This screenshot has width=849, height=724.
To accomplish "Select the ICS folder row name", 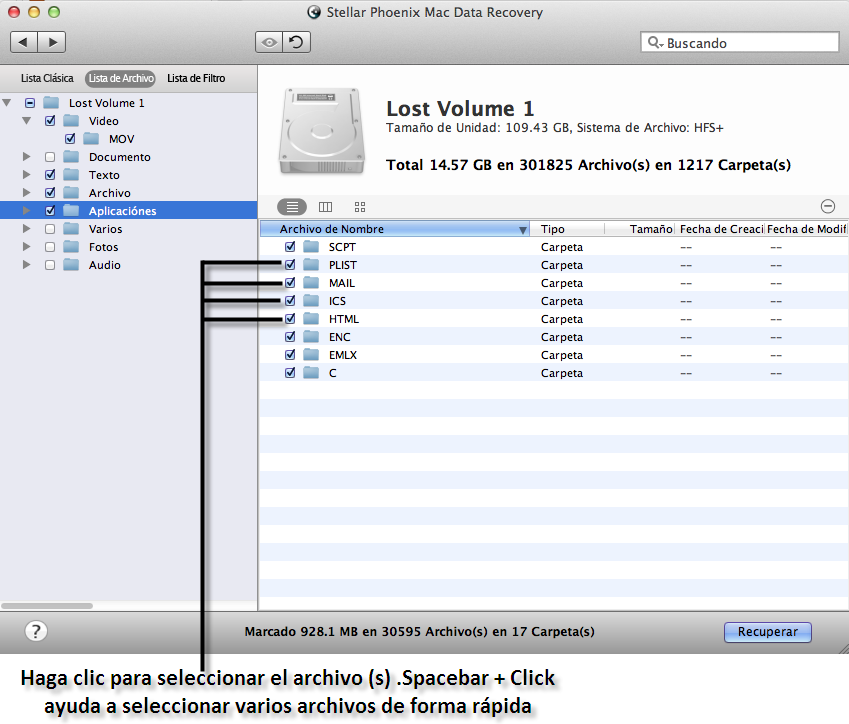I will click(x=337, y=301).
